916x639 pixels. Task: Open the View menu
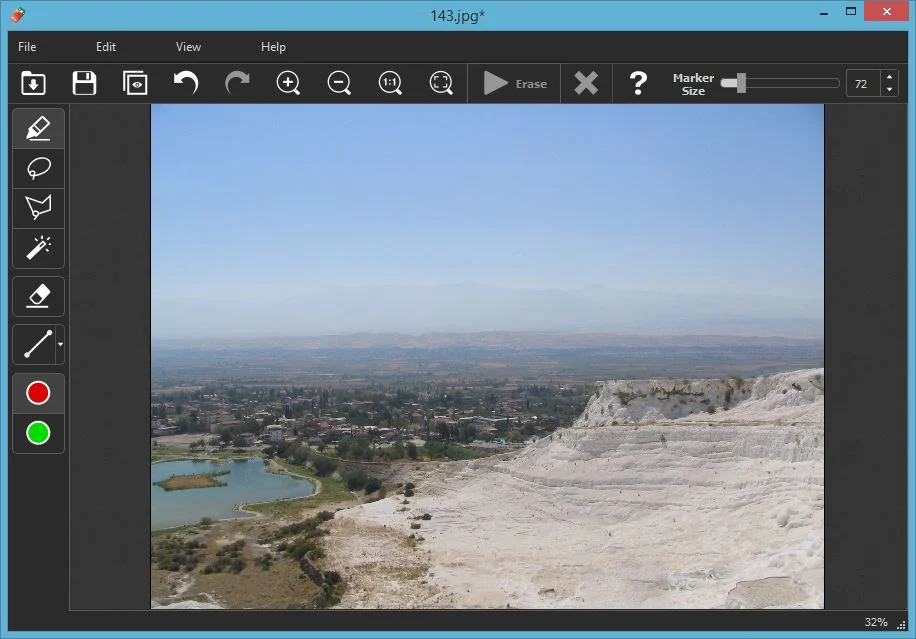pyautogui.click(x=188, y=47)
